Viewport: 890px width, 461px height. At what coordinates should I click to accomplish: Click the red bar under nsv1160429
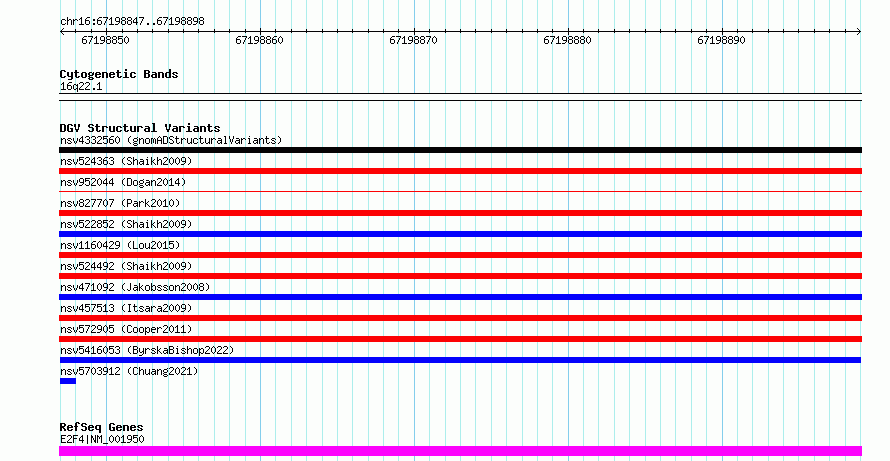click(460, 255)
